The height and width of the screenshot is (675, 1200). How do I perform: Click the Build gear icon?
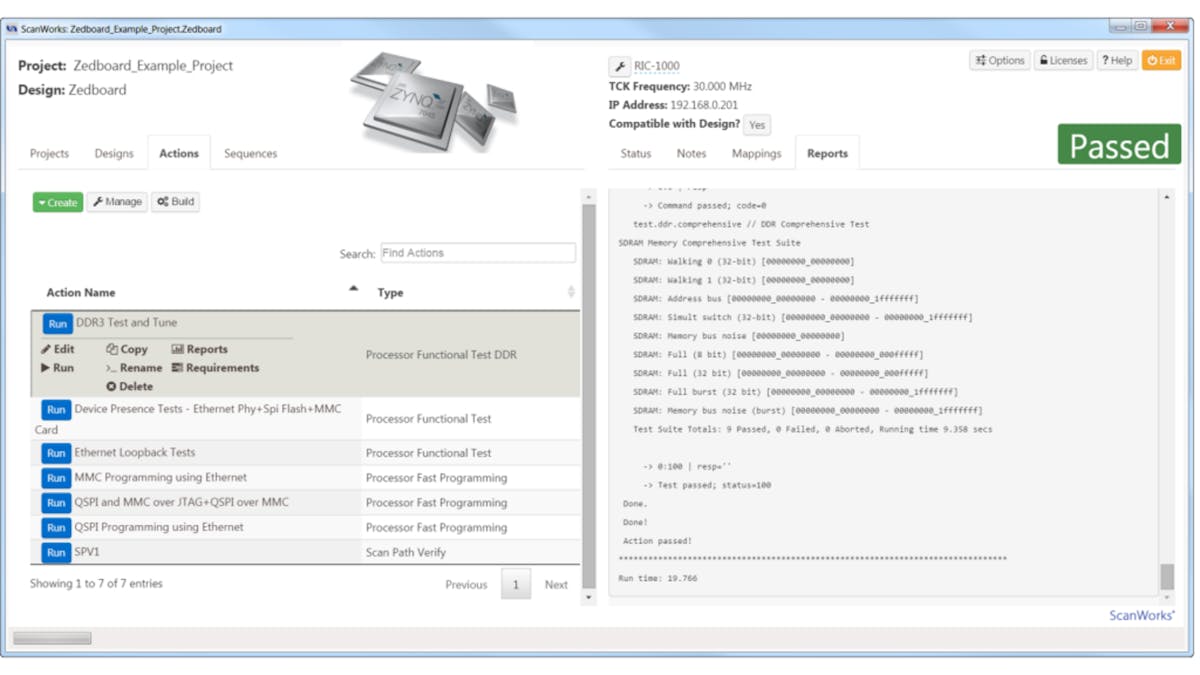coord(162,201)
